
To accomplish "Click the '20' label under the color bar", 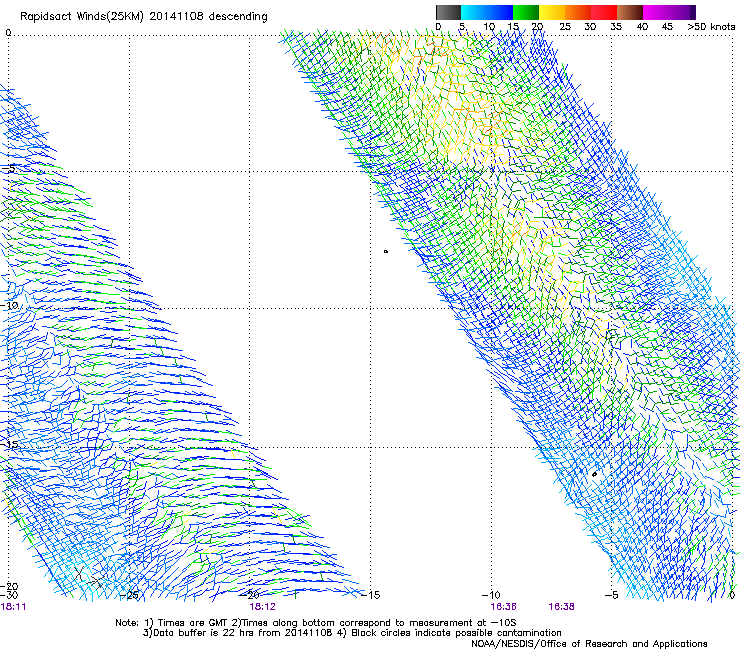I will click(x=538, y=27).
